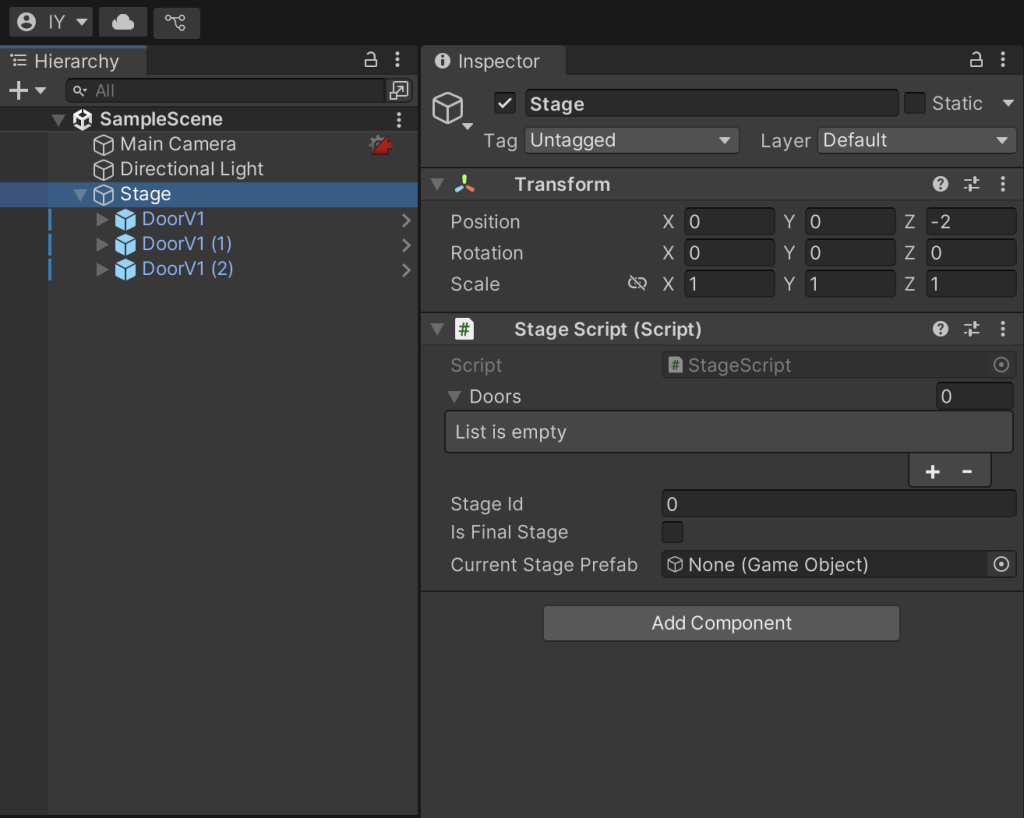This screenshot has height=818, width=1024.
Task: Open Hierarchy panel more options menu
Action: 398,61
